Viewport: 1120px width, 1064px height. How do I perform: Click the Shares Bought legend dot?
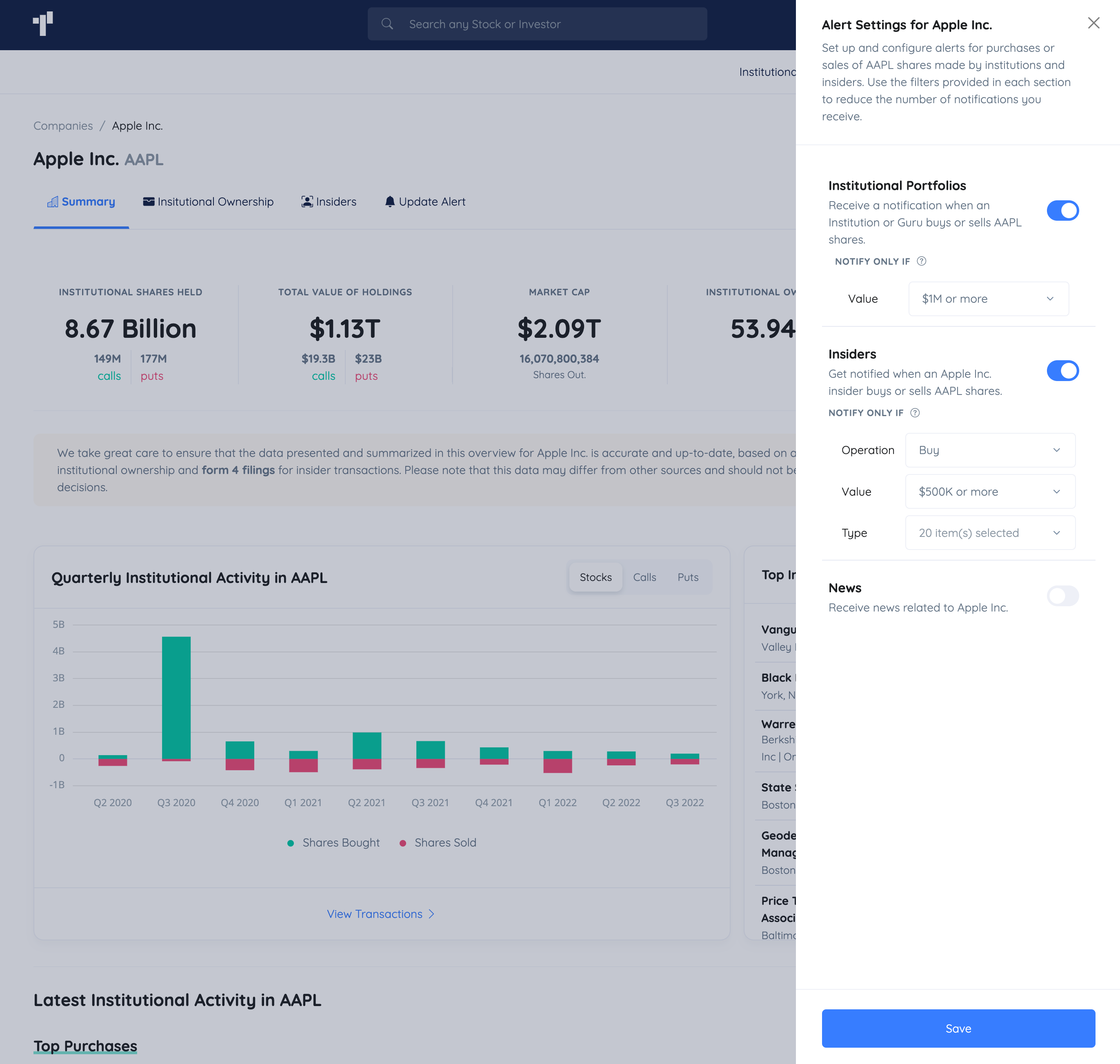click(x=291, y=843)
